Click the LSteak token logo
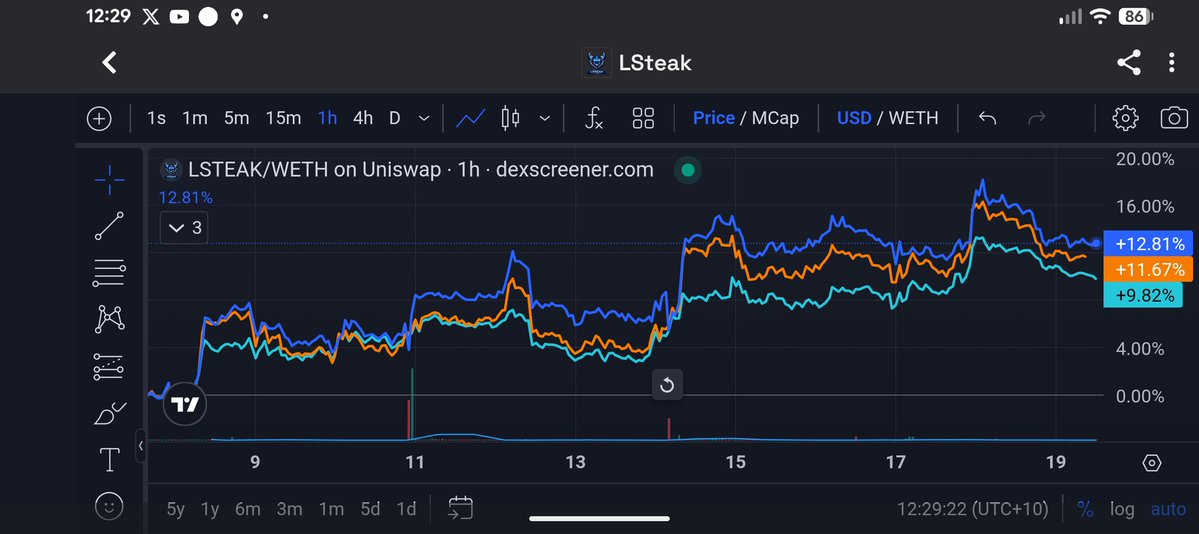Image resolution: width=1199 pixels, height=534 pixels. (x=596, y=63)
